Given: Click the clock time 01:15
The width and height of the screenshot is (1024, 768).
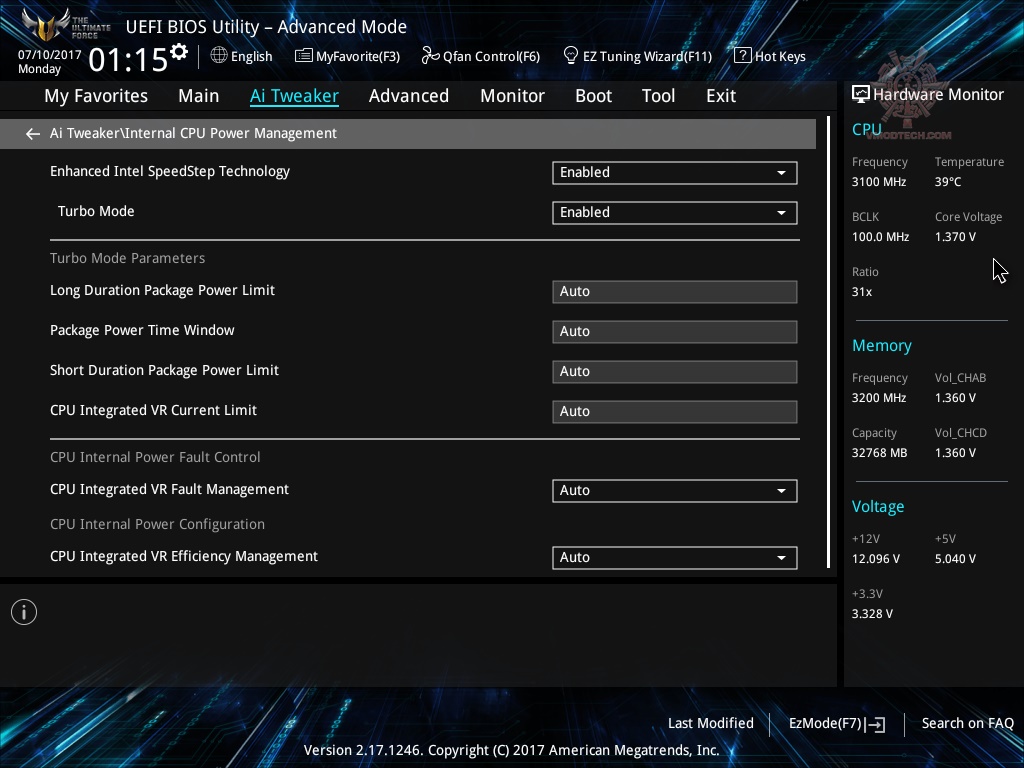Looking at the screenshot, I should click(x=128, y=60).
